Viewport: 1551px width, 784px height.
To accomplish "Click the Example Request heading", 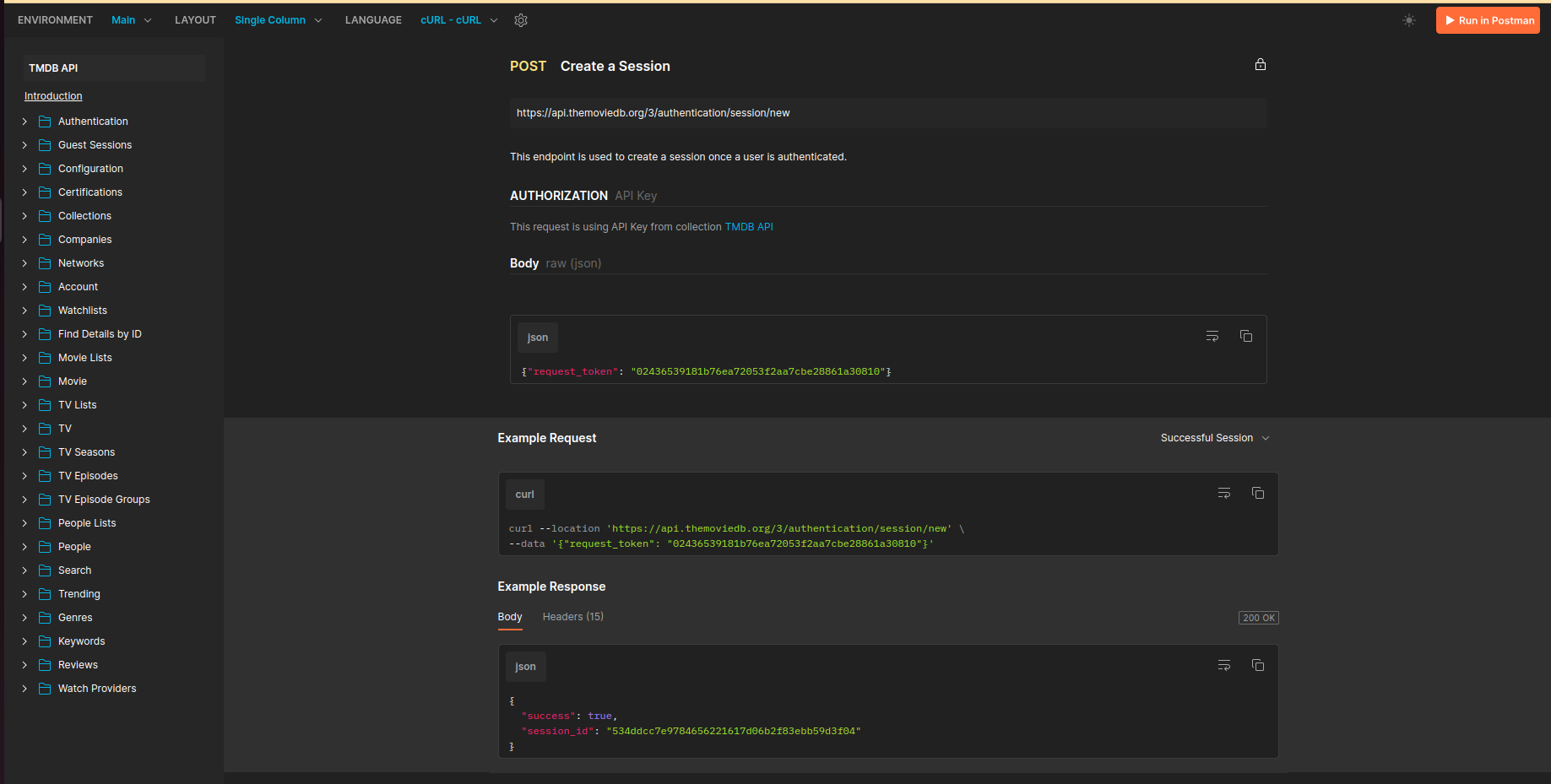I will click(x=547, y=438).
